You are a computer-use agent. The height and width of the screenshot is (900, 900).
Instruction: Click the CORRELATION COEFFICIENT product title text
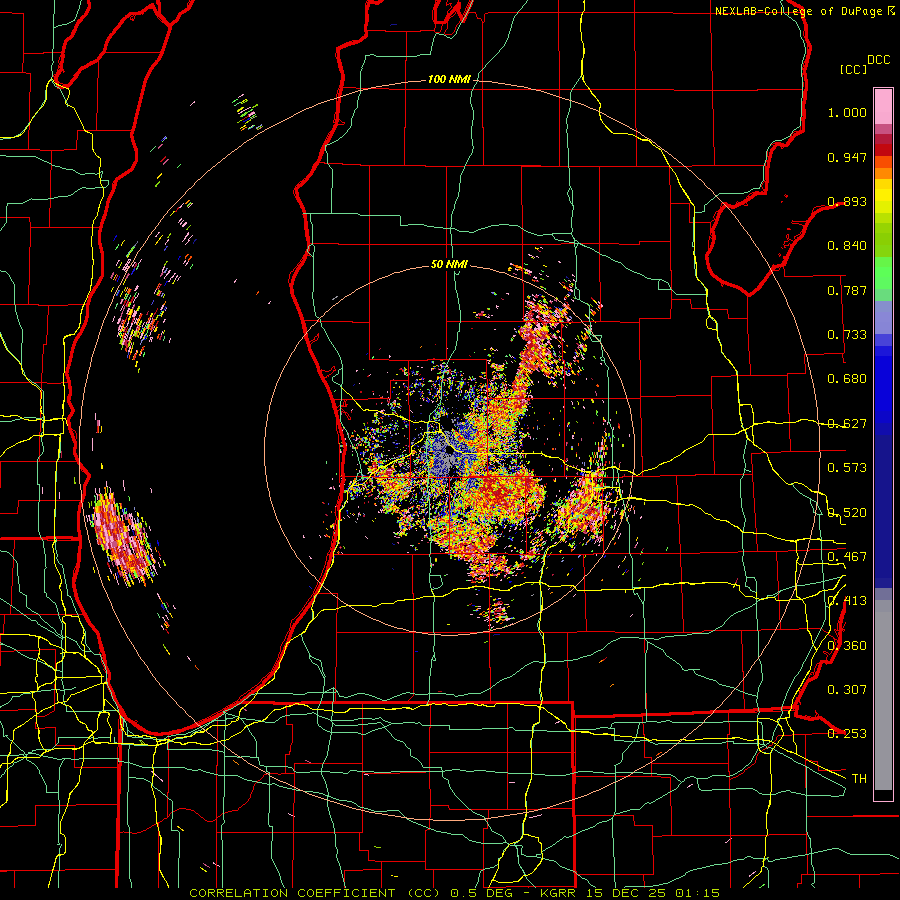[x=315, y=893]
